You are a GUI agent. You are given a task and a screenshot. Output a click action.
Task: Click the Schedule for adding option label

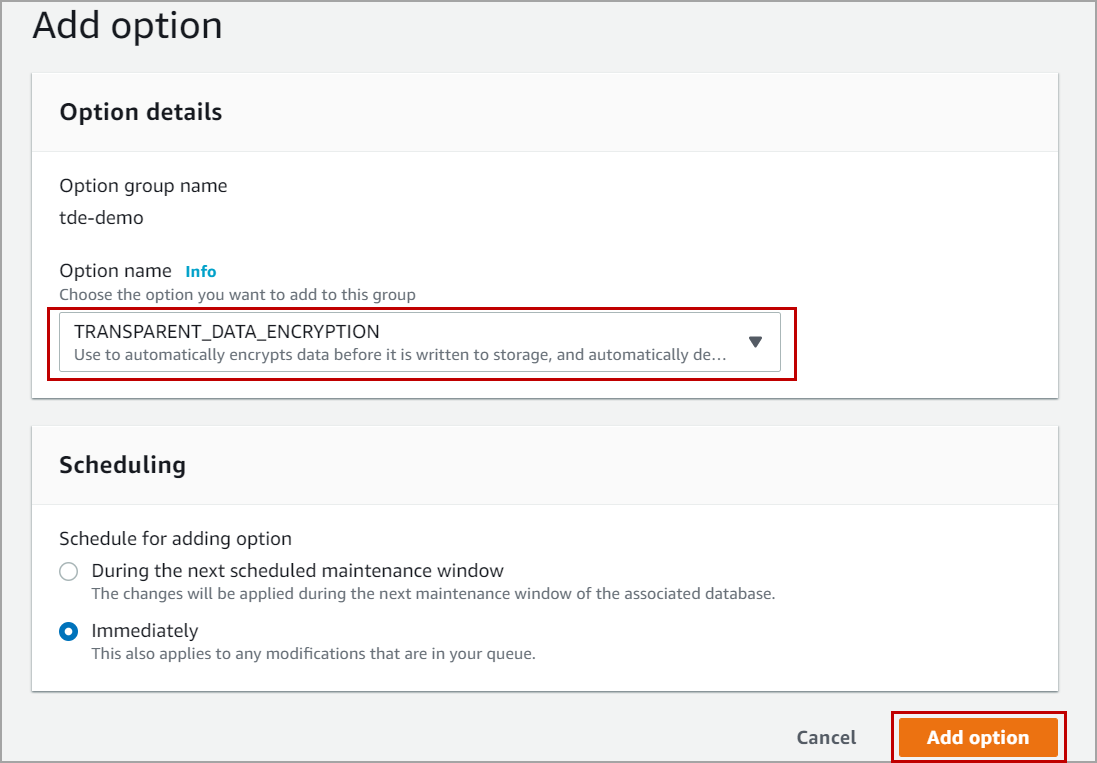tap(175, 539)
